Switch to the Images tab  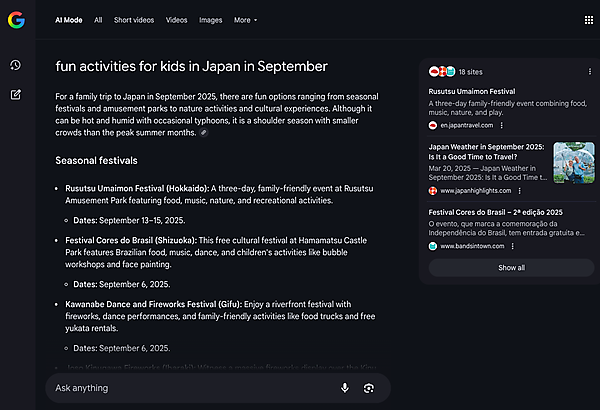tap(210, 20)
